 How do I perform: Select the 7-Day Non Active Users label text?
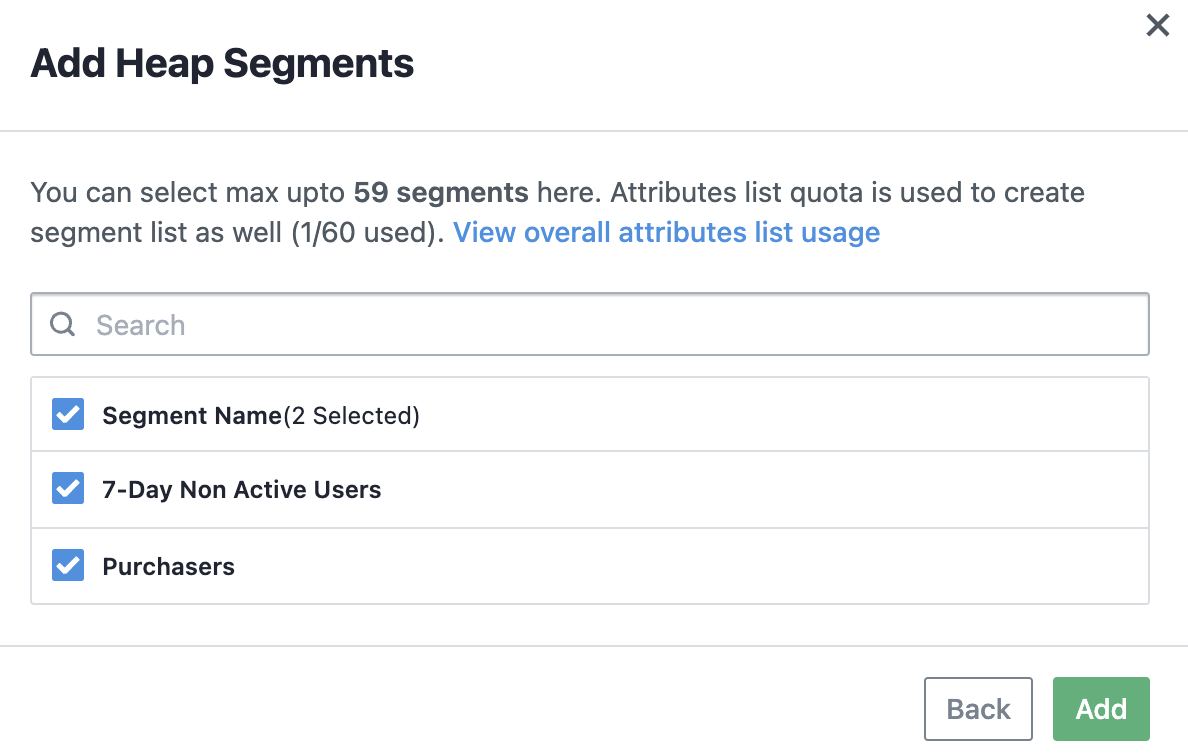[x=241, y=490]
